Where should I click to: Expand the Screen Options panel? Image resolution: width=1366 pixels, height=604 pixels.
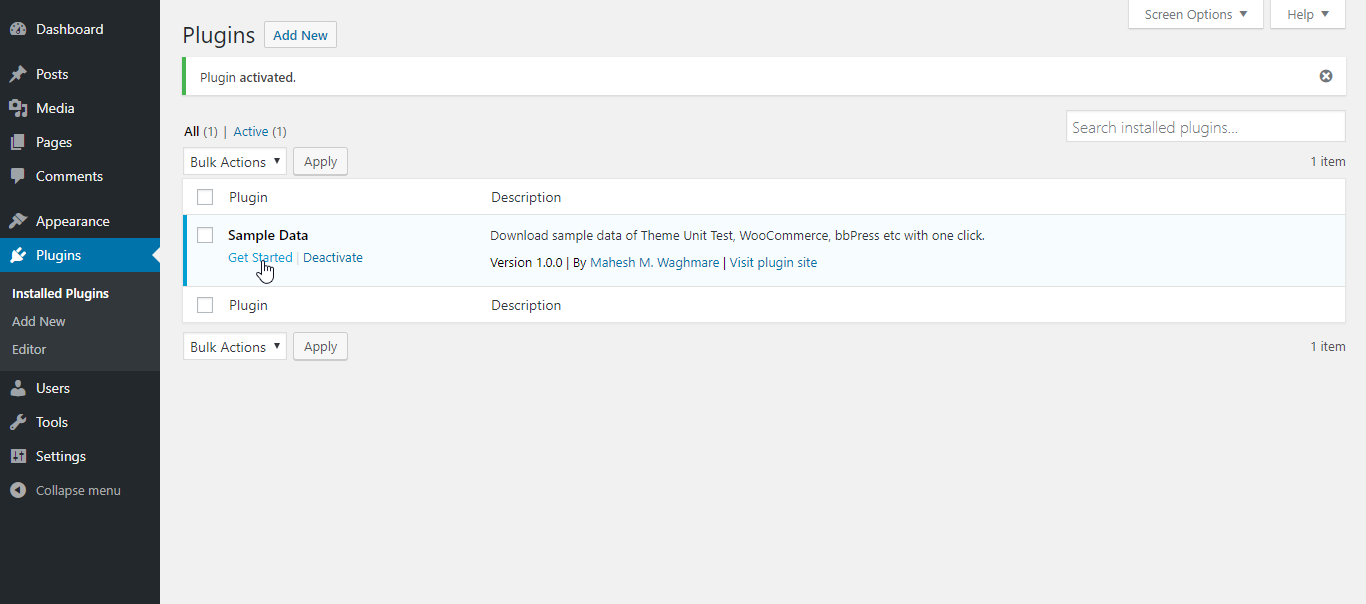pyautogui.click(x=1195, y=14)
